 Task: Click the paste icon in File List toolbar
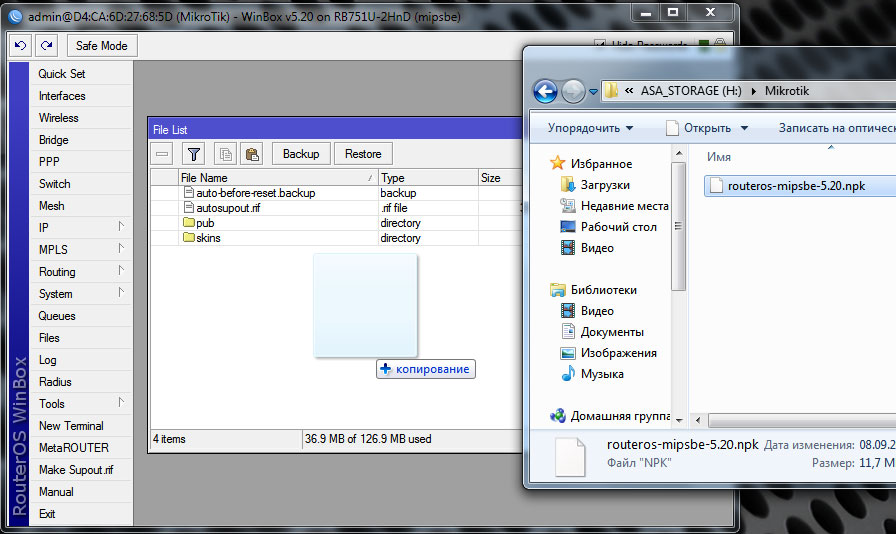click(252, 154)
